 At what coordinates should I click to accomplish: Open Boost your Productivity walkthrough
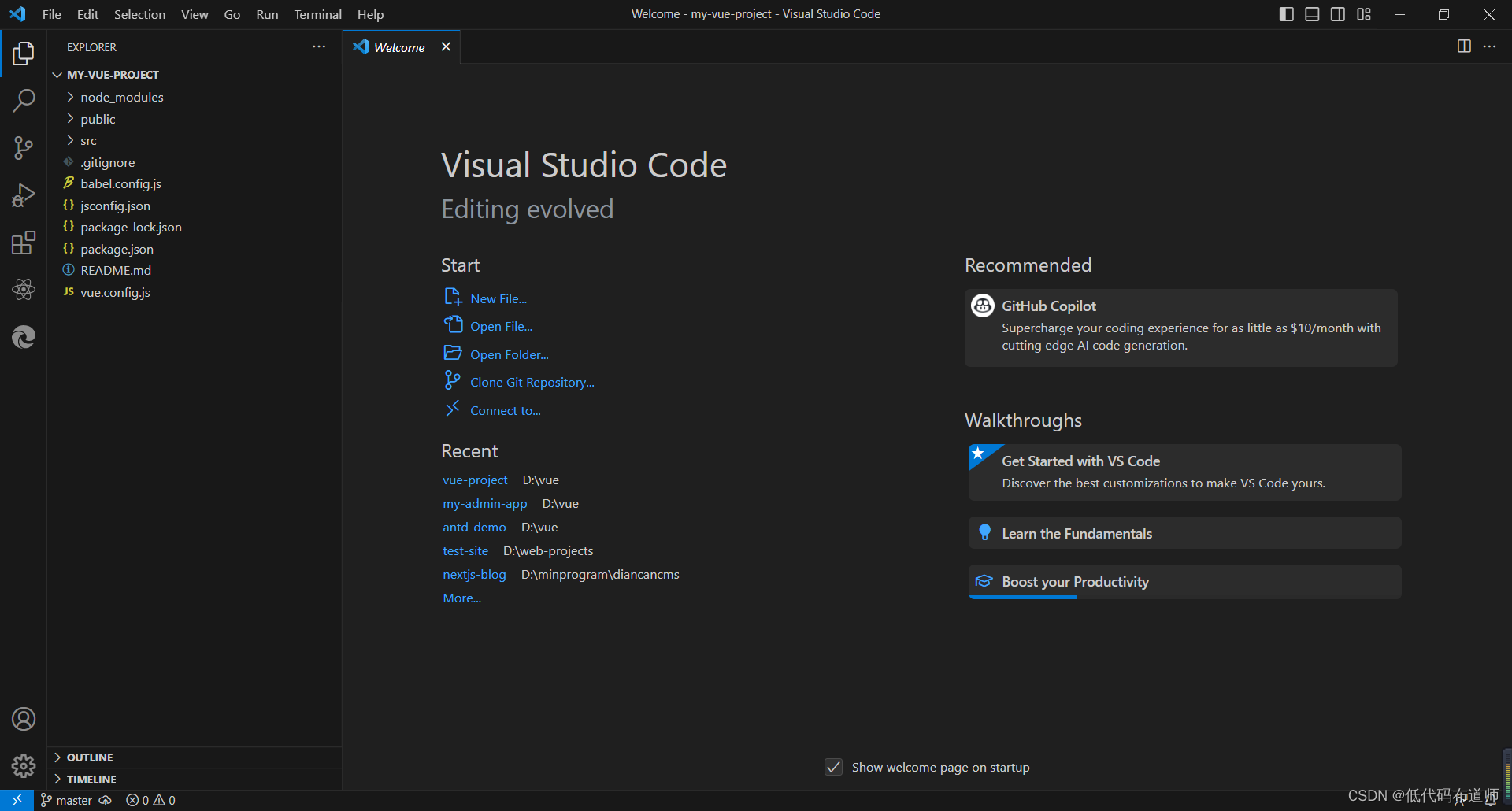tap(1184, 582)
